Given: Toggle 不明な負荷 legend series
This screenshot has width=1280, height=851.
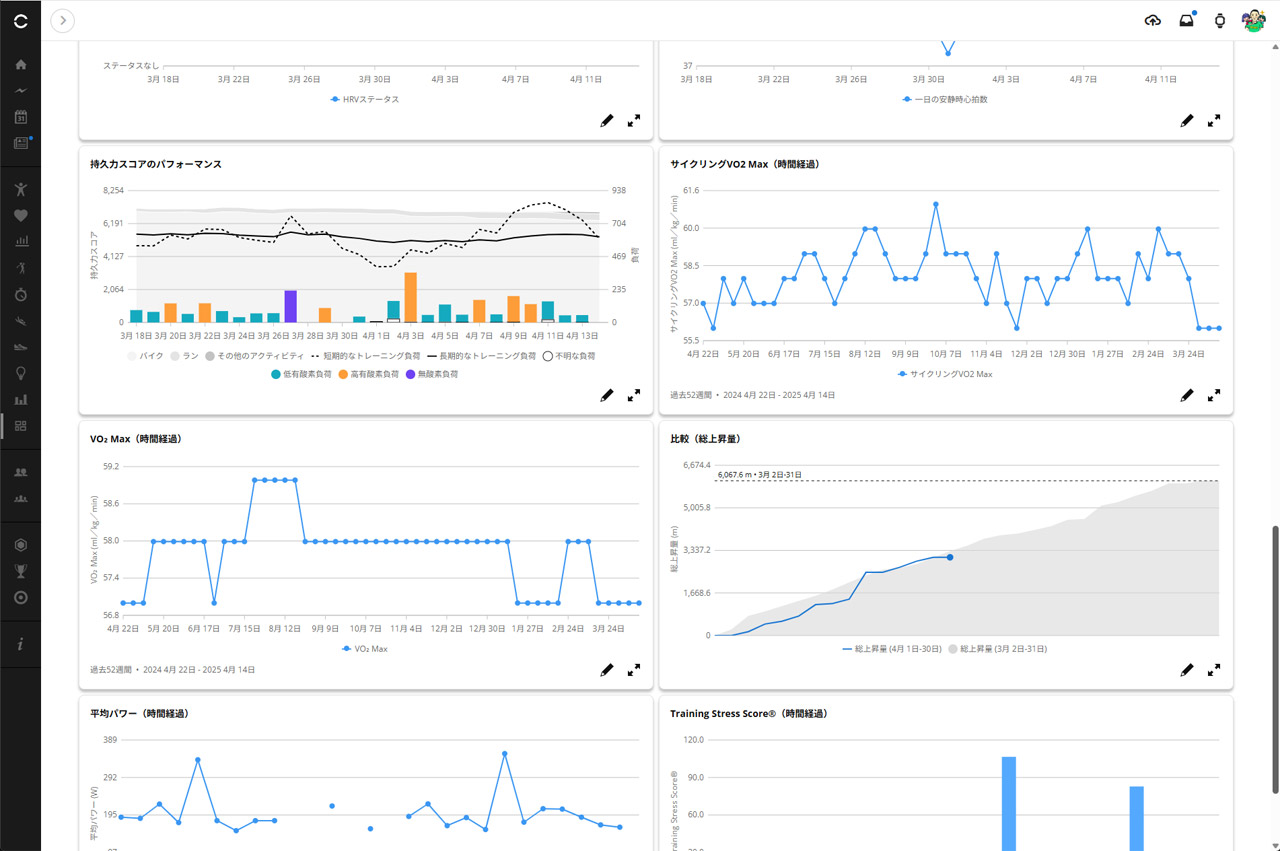Looking at the screenshot, I should pos(569,355).
